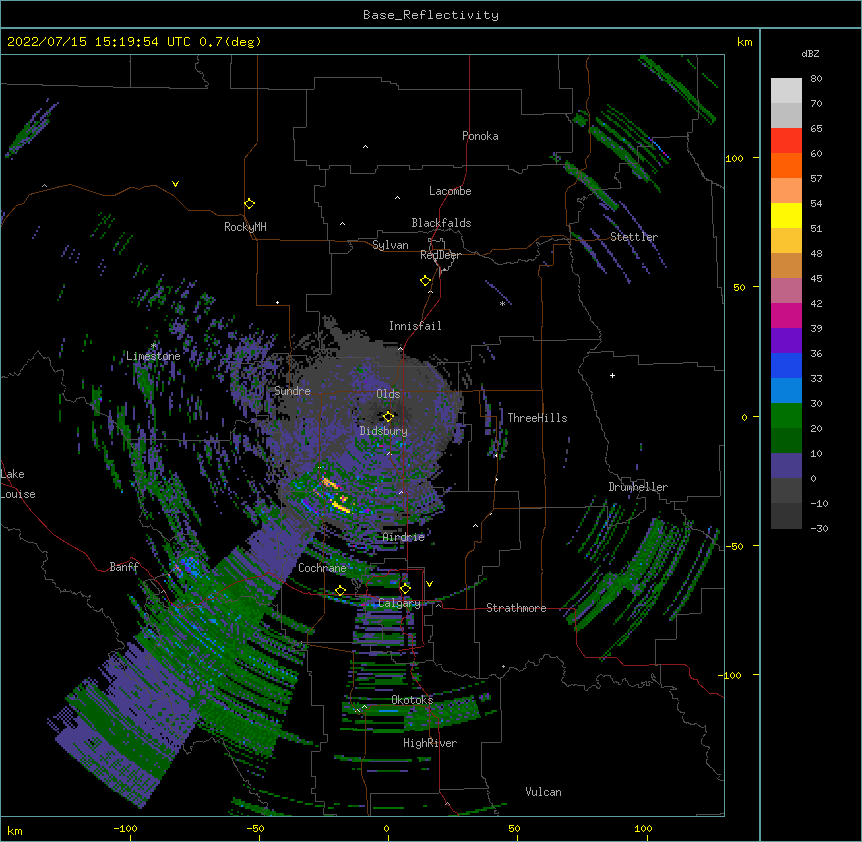Click the ThreeHills label
The height and width of the screenshot is (842, 862).
(537, 418)
